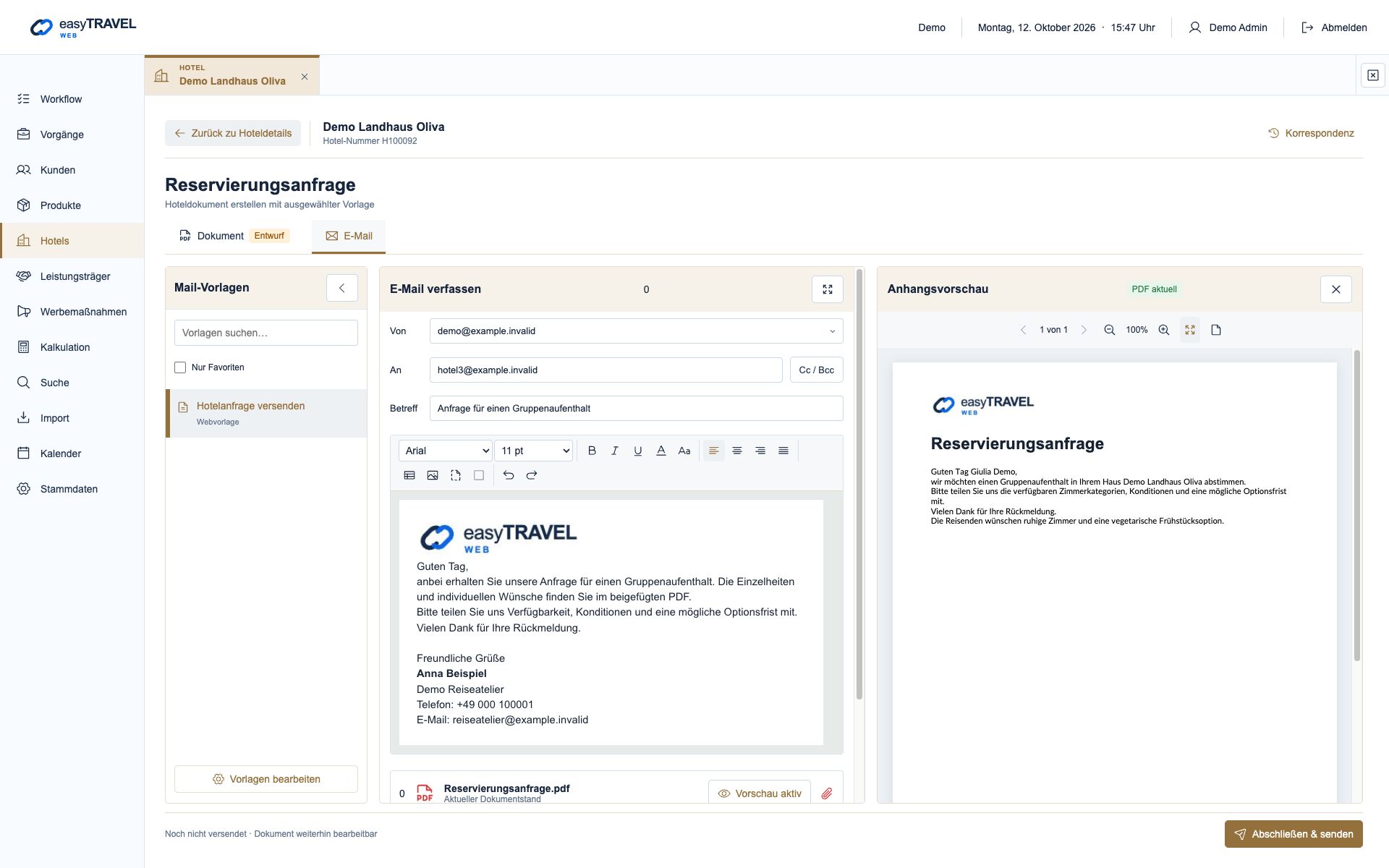Go to the previous PDF preview page
Screen dimensions: 1389x868
pyautogui.click(x=1023, y=330)
